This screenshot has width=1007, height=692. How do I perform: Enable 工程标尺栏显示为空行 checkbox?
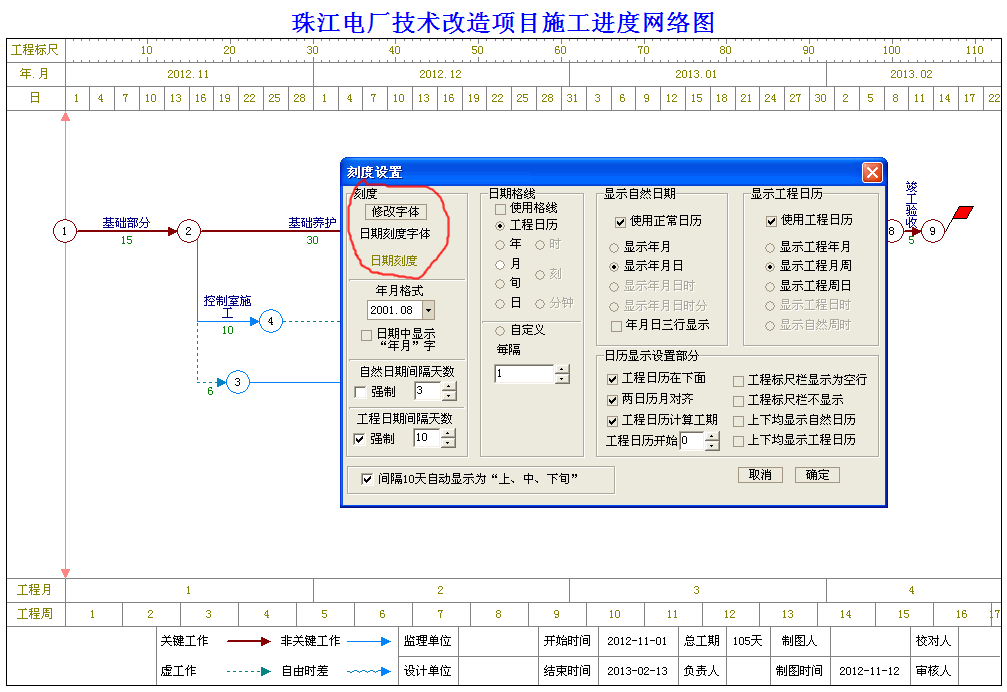[x=739, y=381]
